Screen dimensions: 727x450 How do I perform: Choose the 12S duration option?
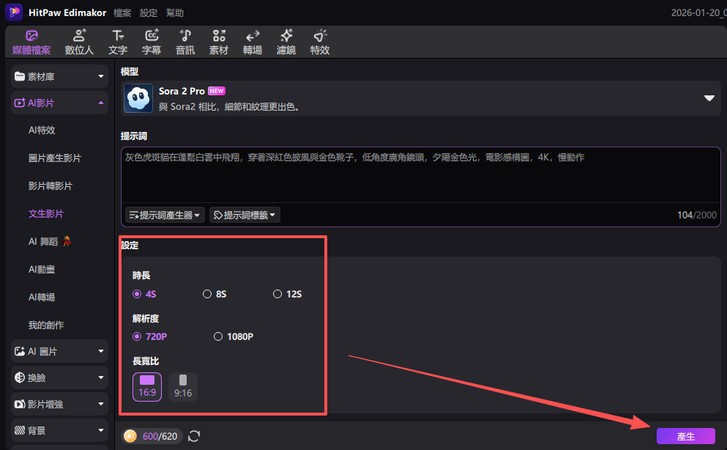pos(287,294)
